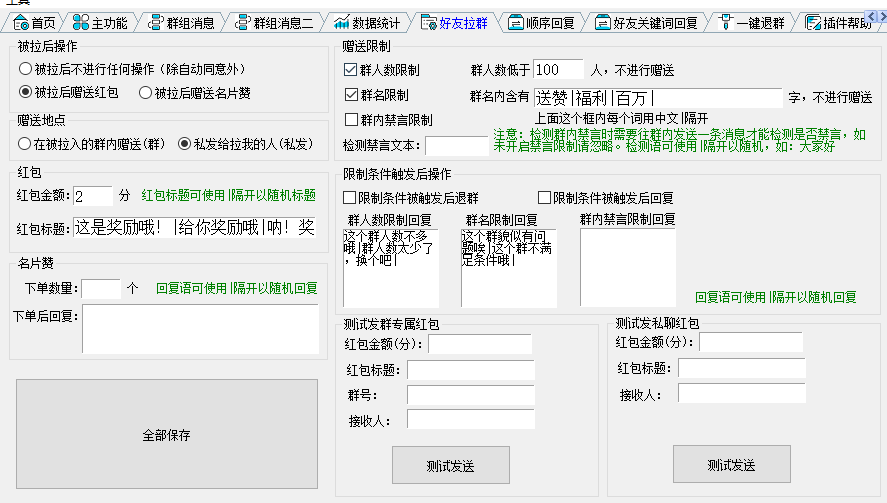Click the 红包标题 field with 这是奖励哦
This screenshot has height=503, width=887.
coord(195,227)
